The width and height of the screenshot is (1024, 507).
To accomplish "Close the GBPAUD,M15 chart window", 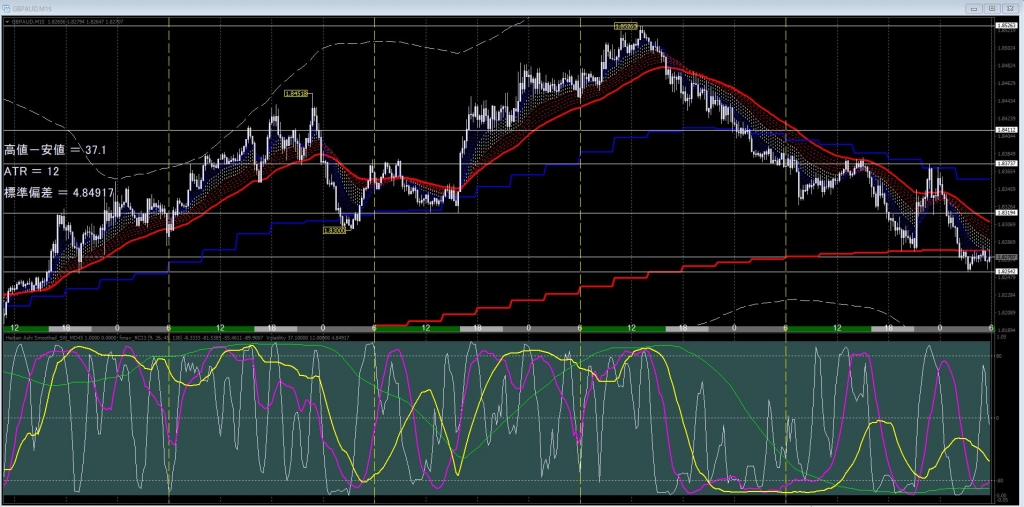I will coord(1011,6).
